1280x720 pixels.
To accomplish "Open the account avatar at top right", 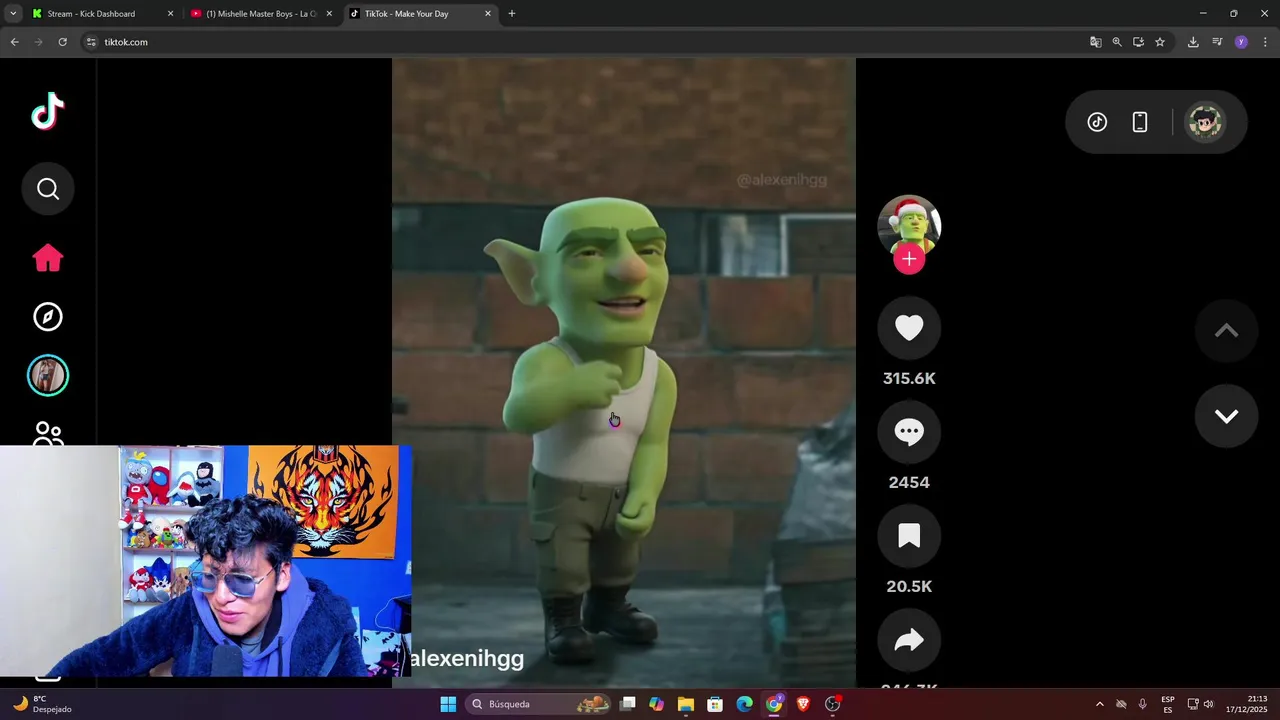I will [1205, 122].
